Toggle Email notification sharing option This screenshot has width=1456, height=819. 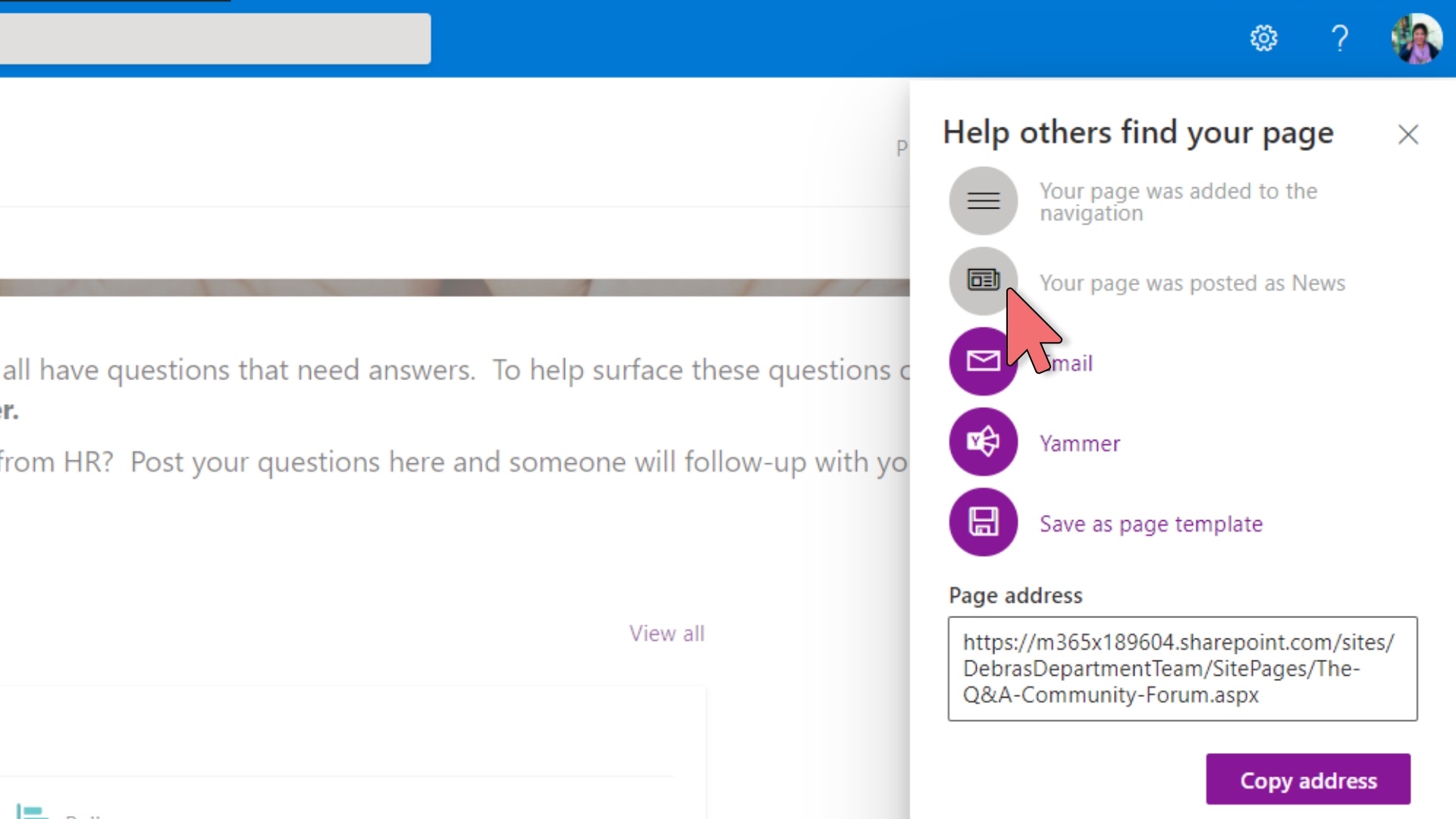(x=984, y=362)
